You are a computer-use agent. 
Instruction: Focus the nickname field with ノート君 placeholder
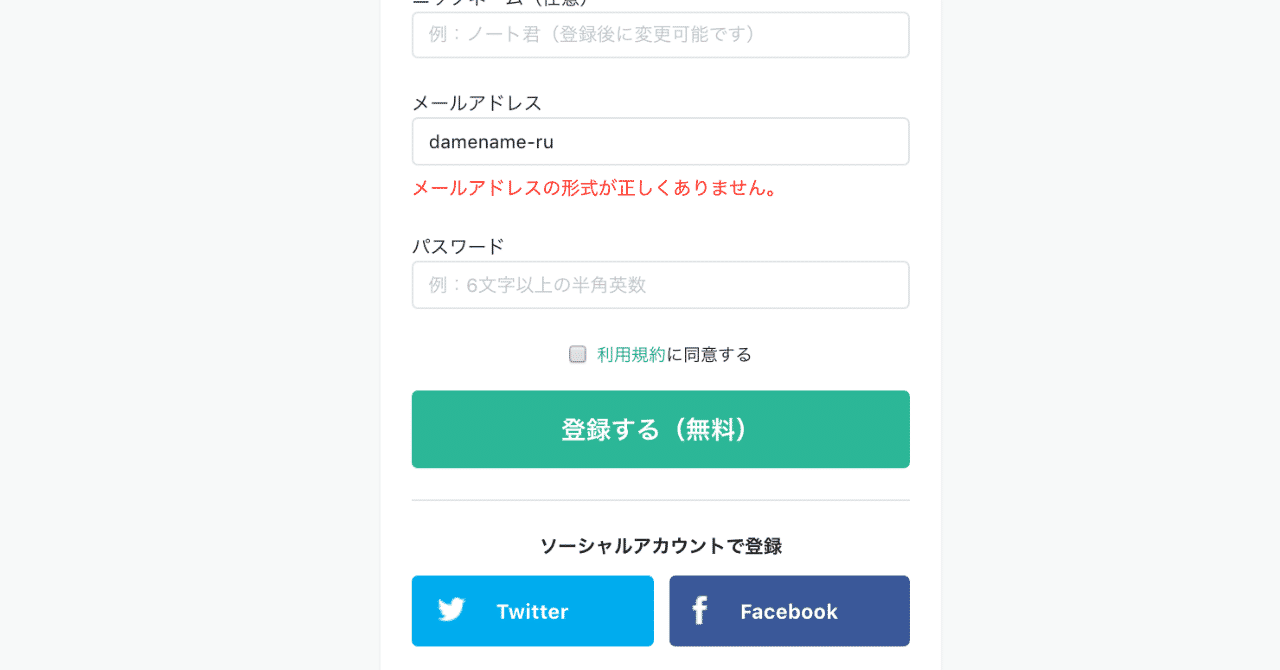click(660, 35)
